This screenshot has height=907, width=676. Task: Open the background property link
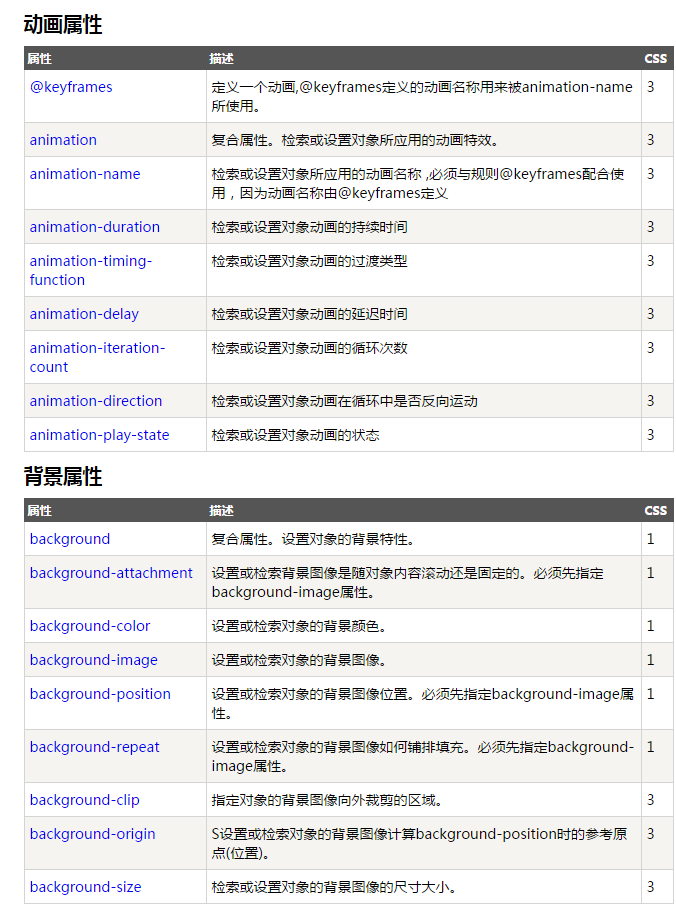pos(70,539)
